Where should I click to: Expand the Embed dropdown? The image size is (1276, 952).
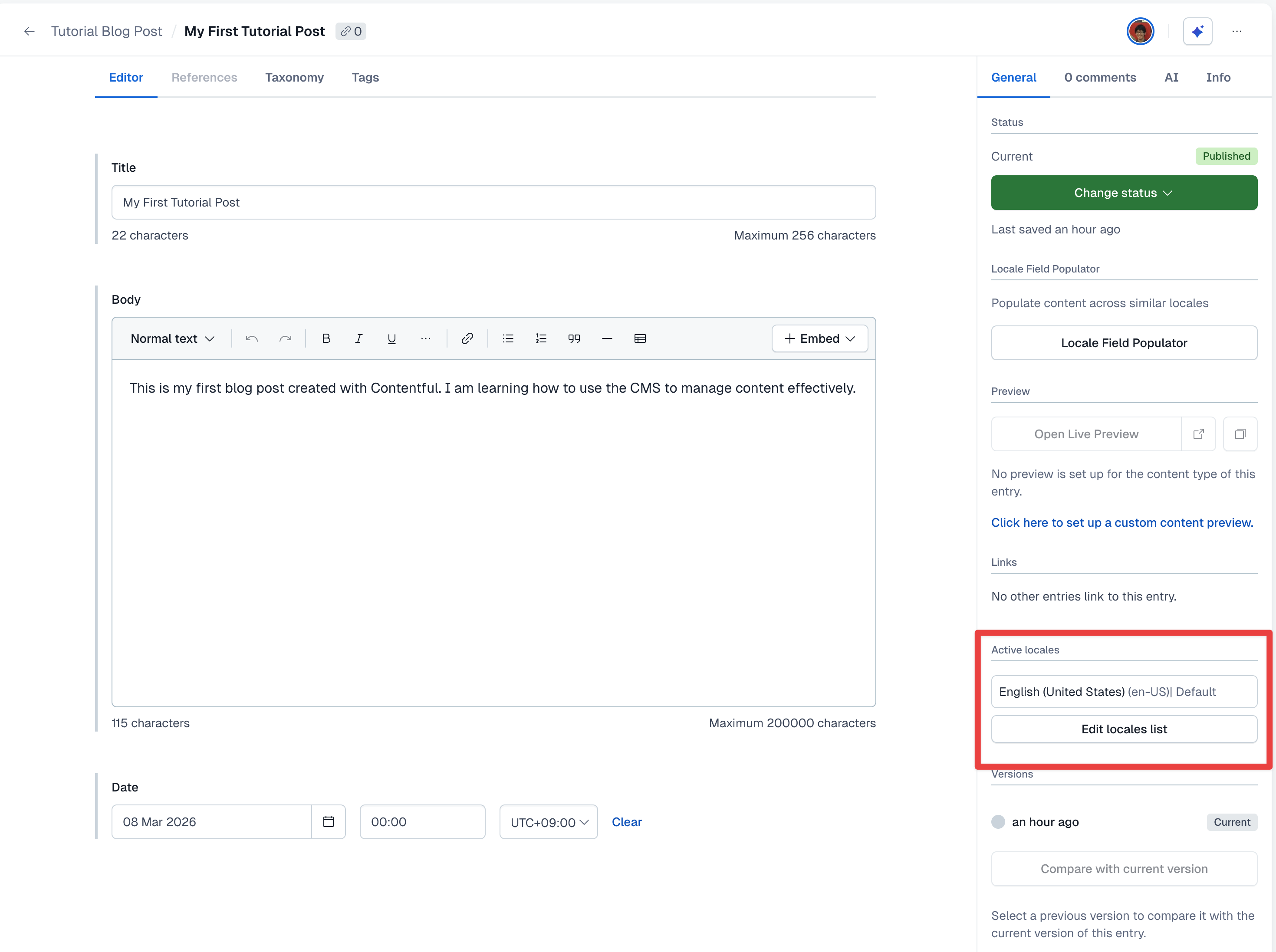[819, 338]
